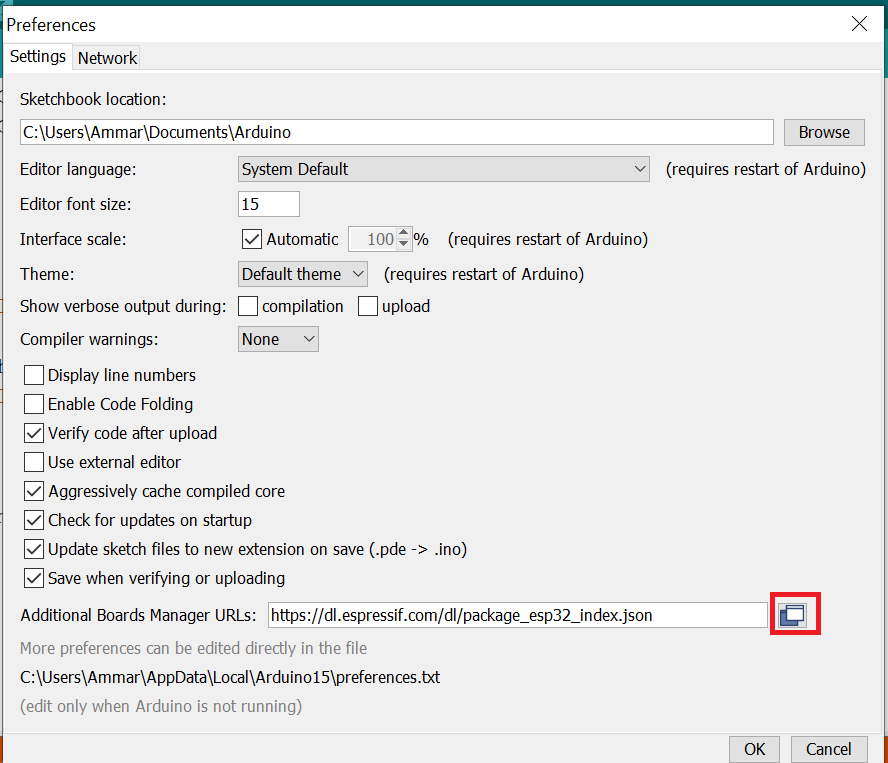Open the Additional Boards Manager URLs editor icon

point(793,615)
